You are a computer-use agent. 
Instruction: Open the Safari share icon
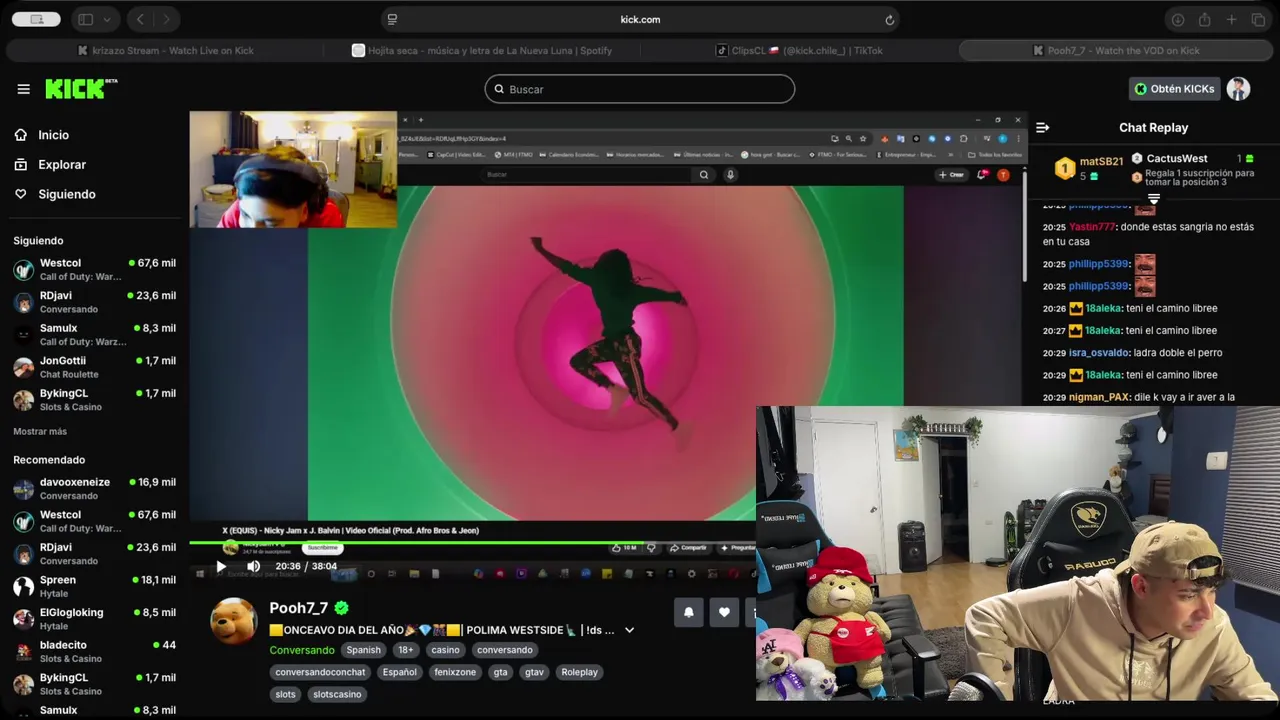(x=1205, y=19)
